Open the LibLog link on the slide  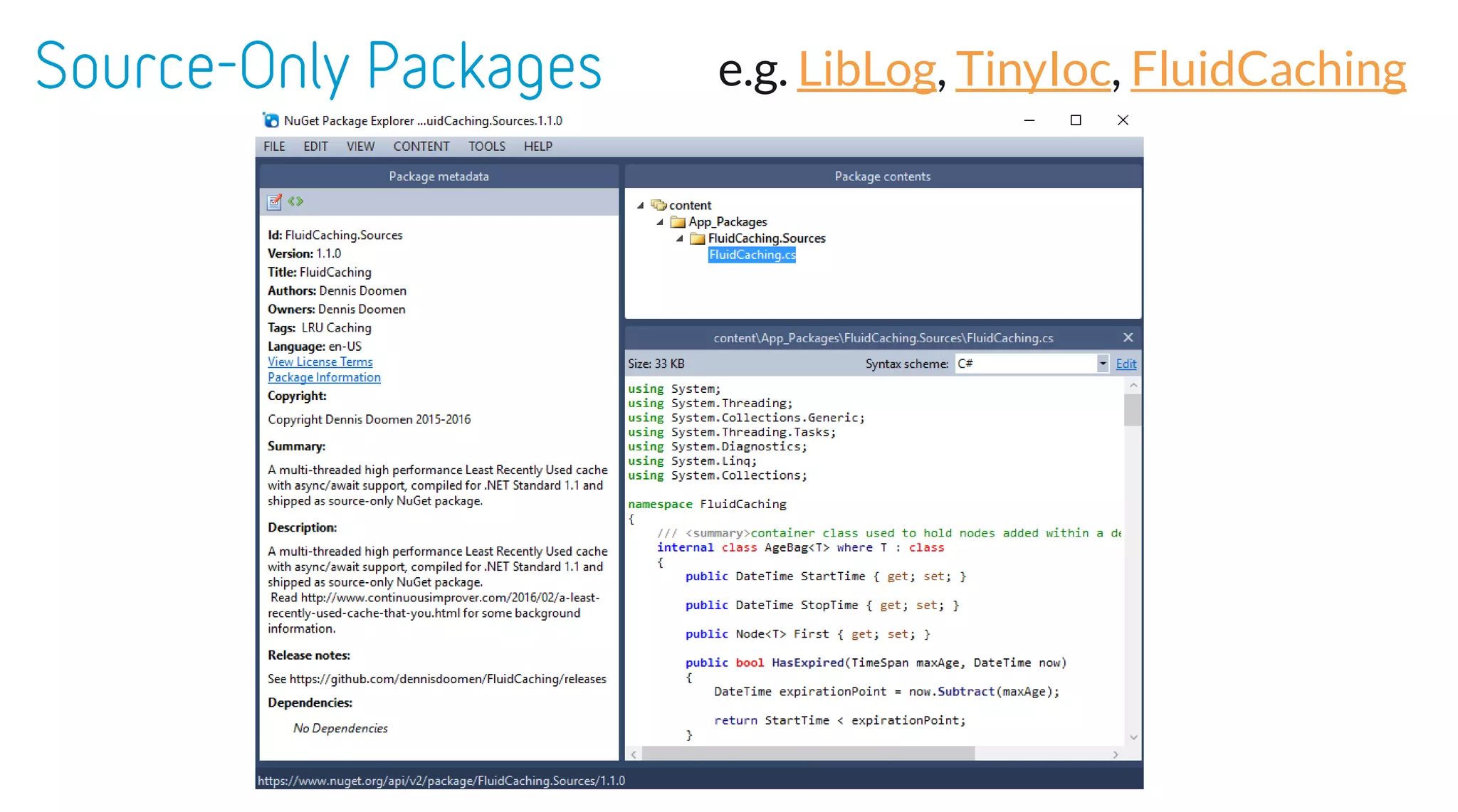click(866, 69)
